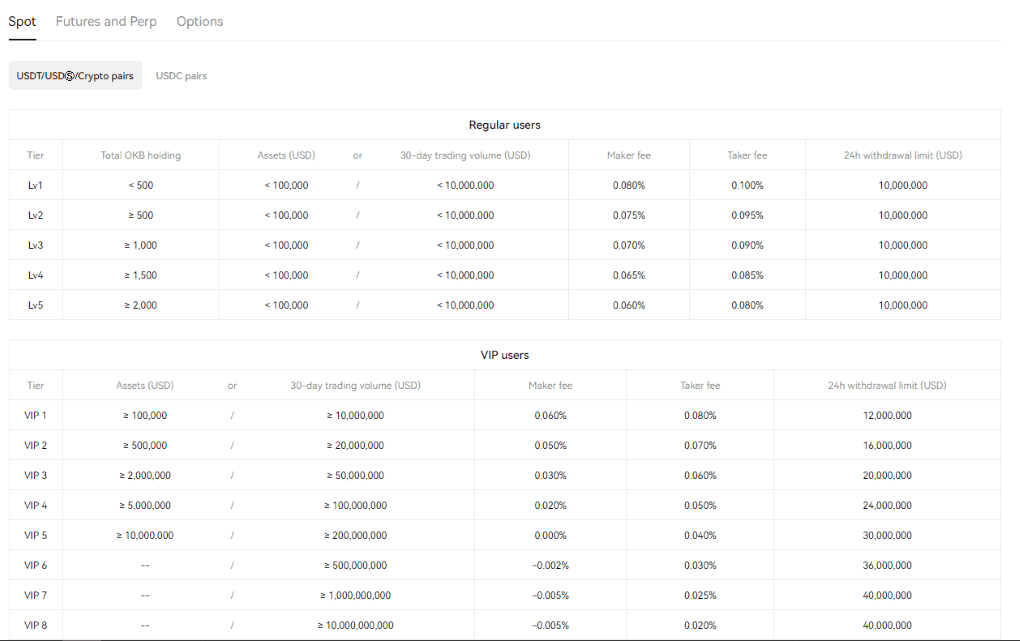Viewport: 1020px width, 641px height.
Task: Click the VIP 8 tier label
Action: pos(35,625)
